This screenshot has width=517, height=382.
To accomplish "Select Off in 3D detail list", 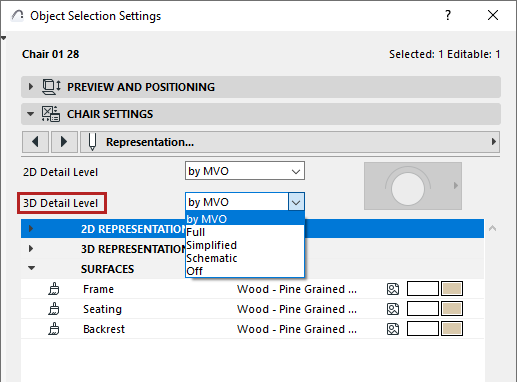I will [245, 271].
